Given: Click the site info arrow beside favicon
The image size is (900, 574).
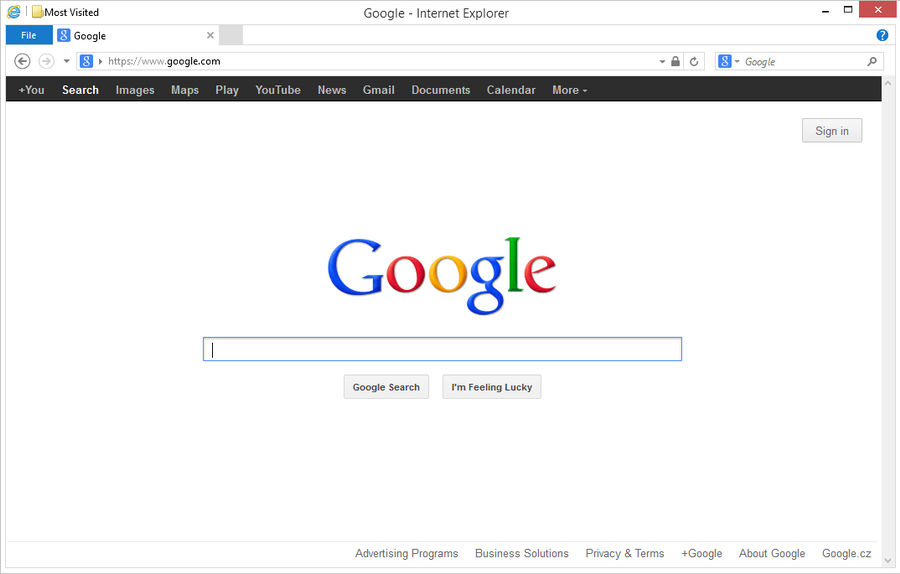Looking at the screenshot, I should click(100, 61).
